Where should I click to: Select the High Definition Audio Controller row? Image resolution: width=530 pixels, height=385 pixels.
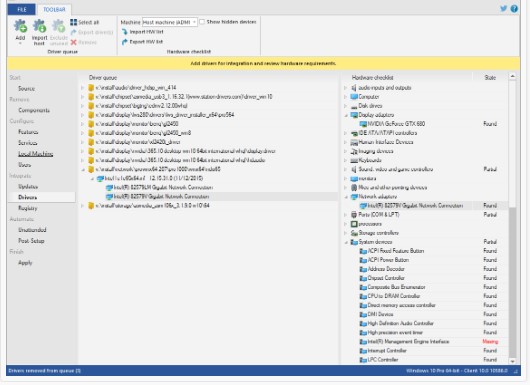[425, 323]
